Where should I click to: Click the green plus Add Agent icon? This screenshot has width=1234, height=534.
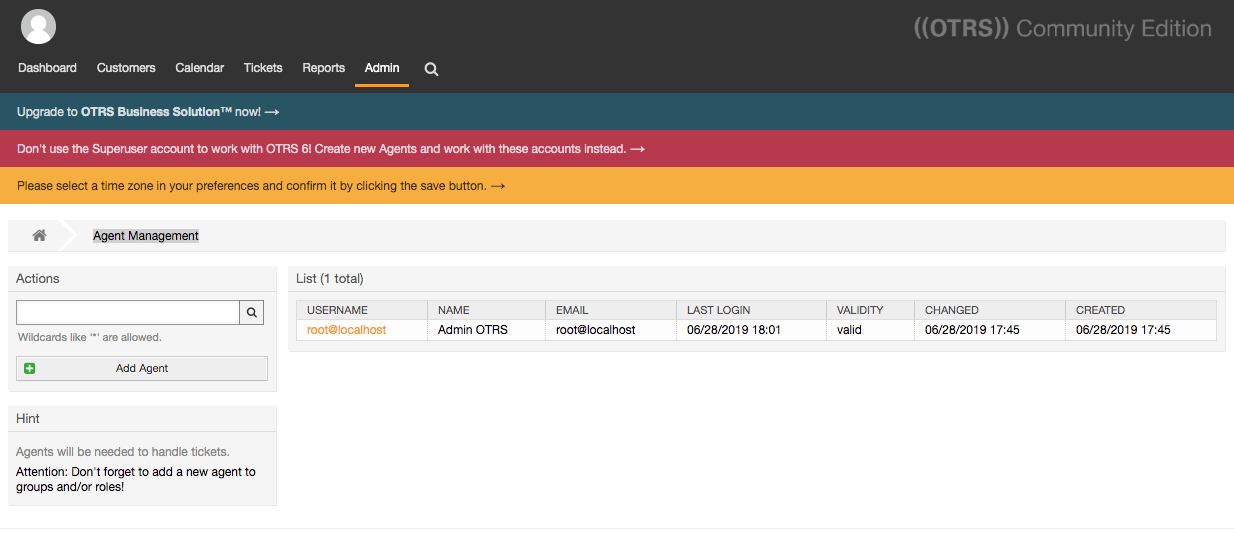point(29,368)
